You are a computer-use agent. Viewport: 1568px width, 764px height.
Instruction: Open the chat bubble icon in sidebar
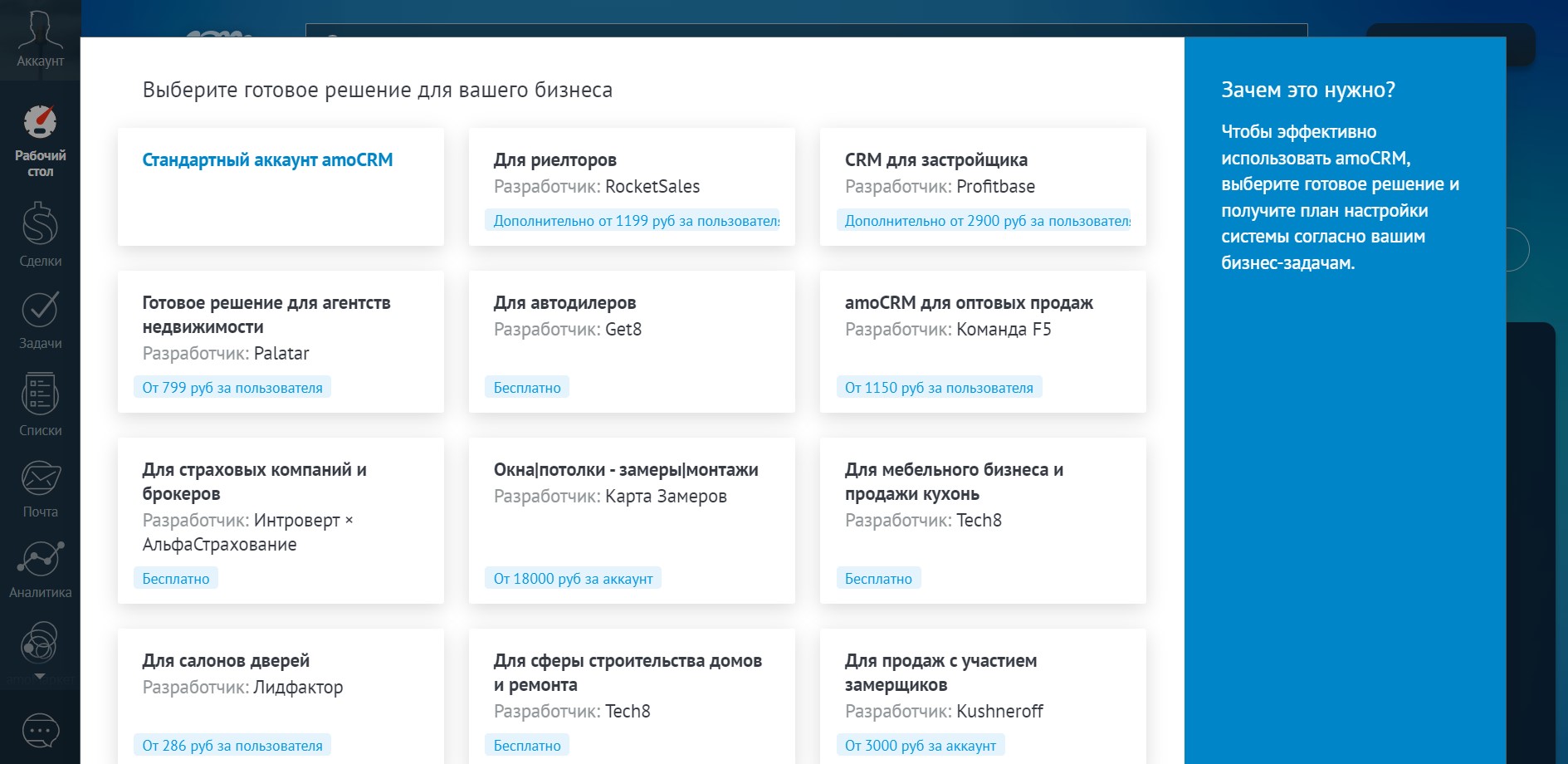(x=40, y=732)
